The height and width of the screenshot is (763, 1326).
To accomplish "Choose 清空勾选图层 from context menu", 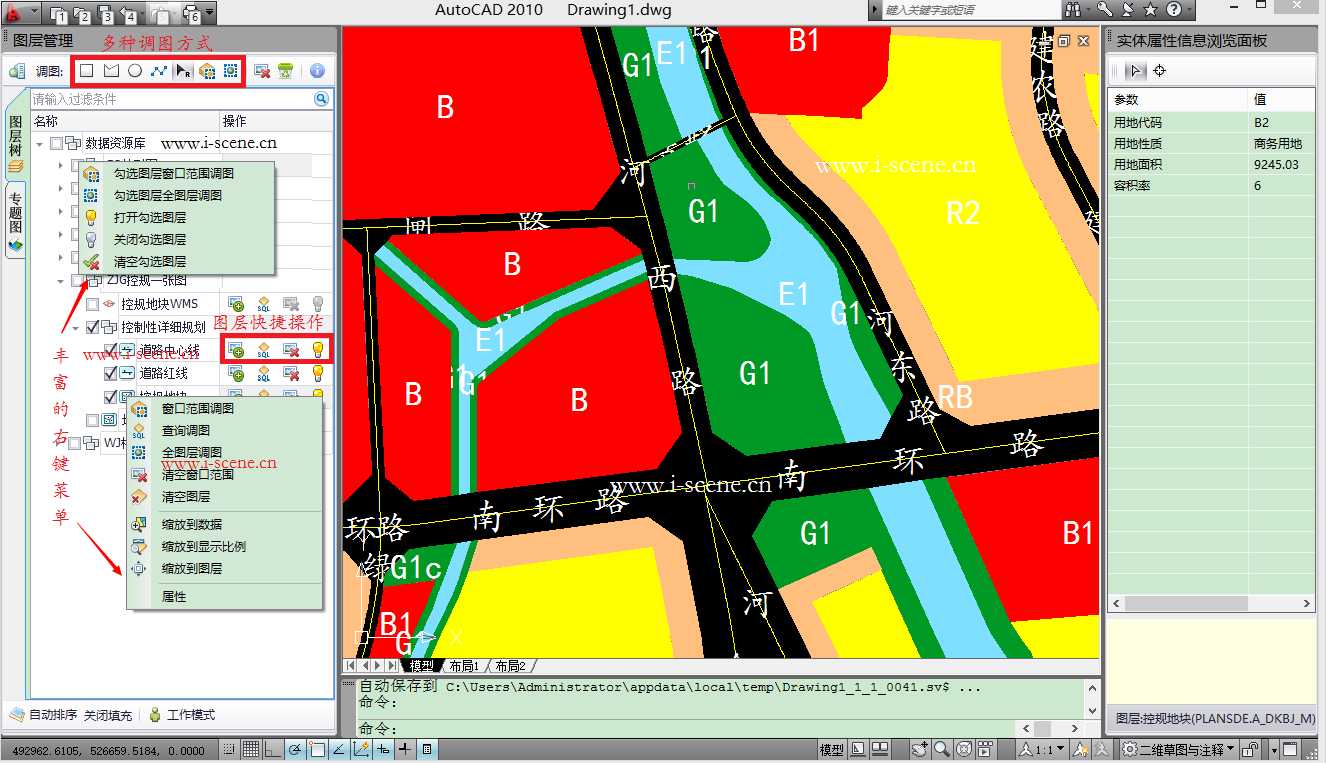I will 150,261.
